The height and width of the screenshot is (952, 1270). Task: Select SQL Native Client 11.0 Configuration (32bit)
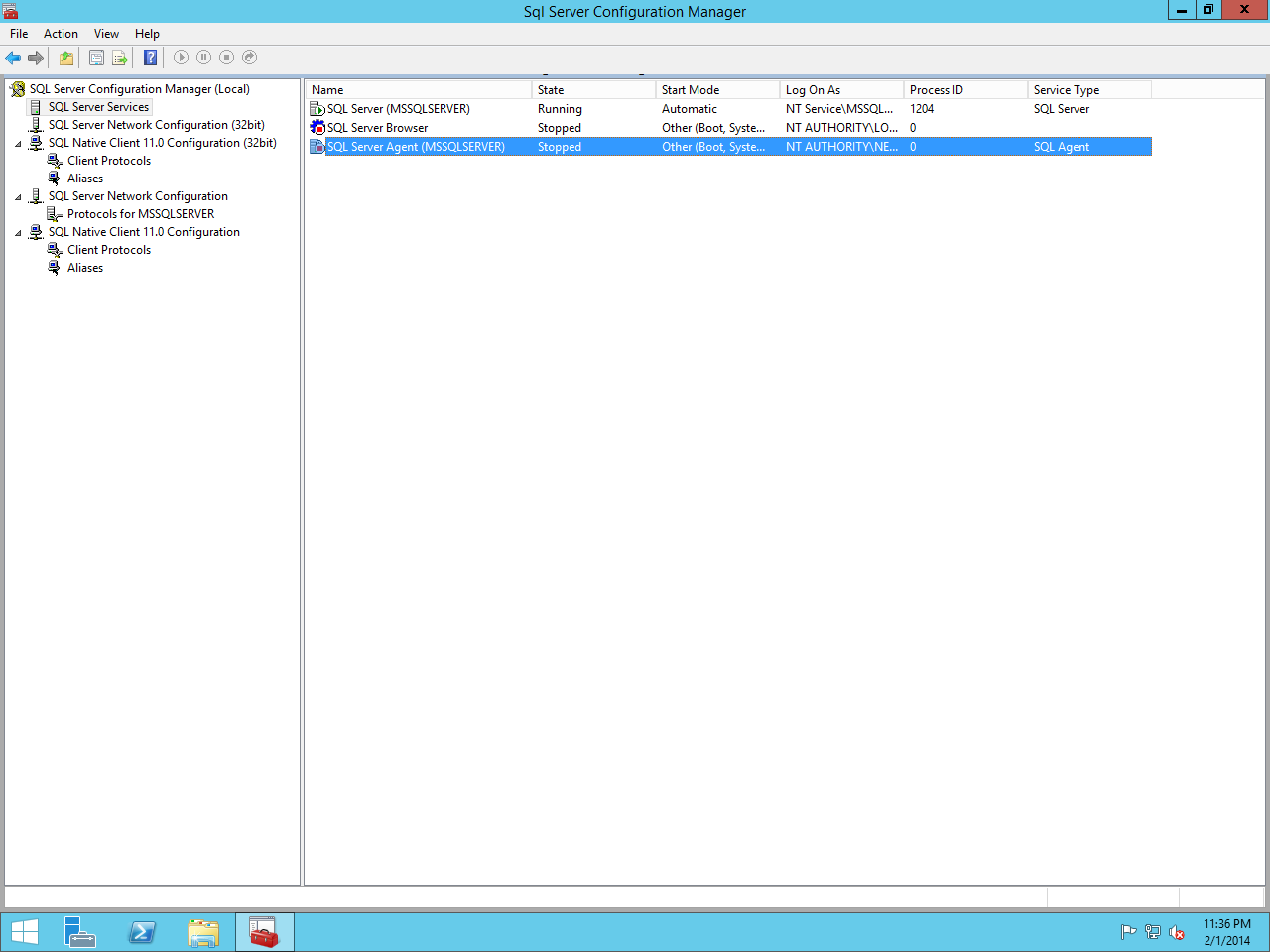coord(163,143)
